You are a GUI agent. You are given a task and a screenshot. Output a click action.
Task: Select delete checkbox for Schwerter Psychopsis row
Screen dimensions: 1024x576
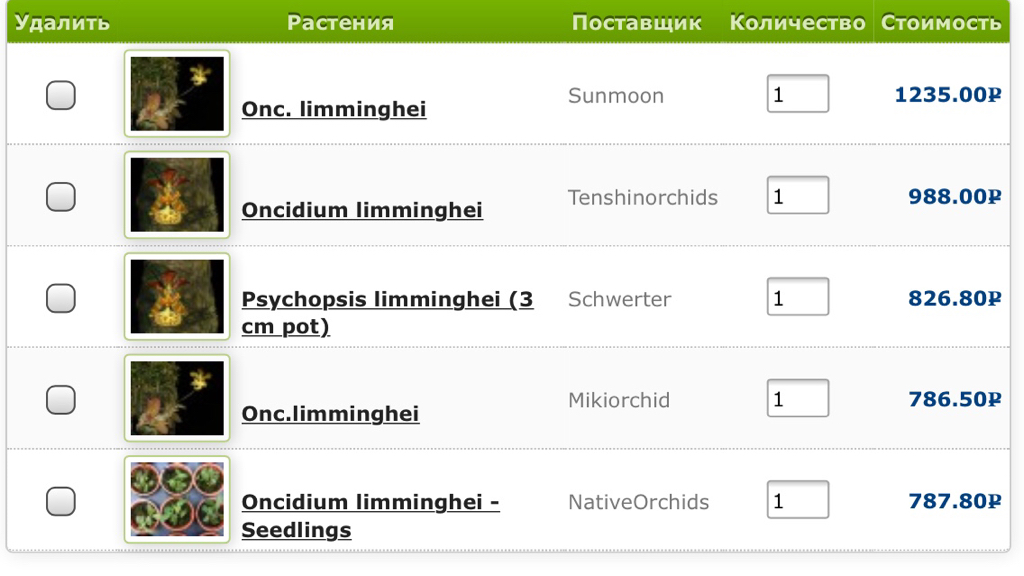61,298
